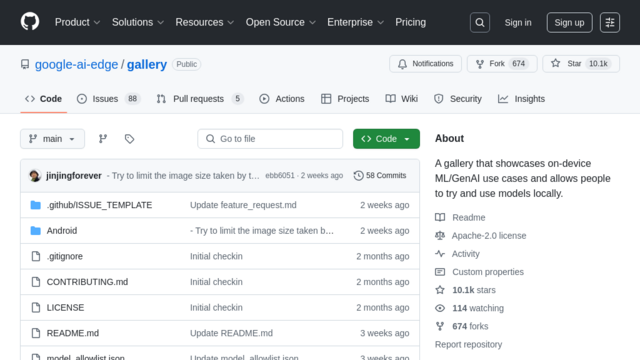Click the LICENSE file icon

(36, 308)
